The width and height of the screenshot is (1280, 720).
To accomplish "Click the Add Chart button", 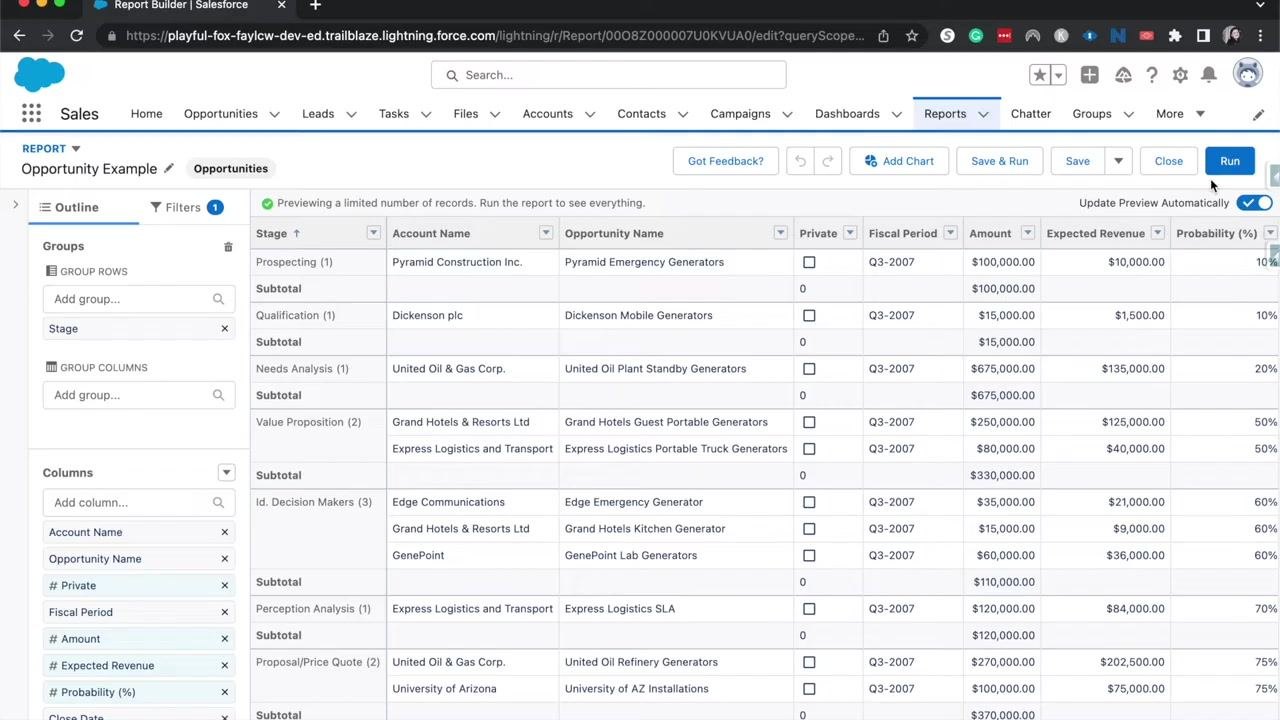I will (x=899, y=161).
